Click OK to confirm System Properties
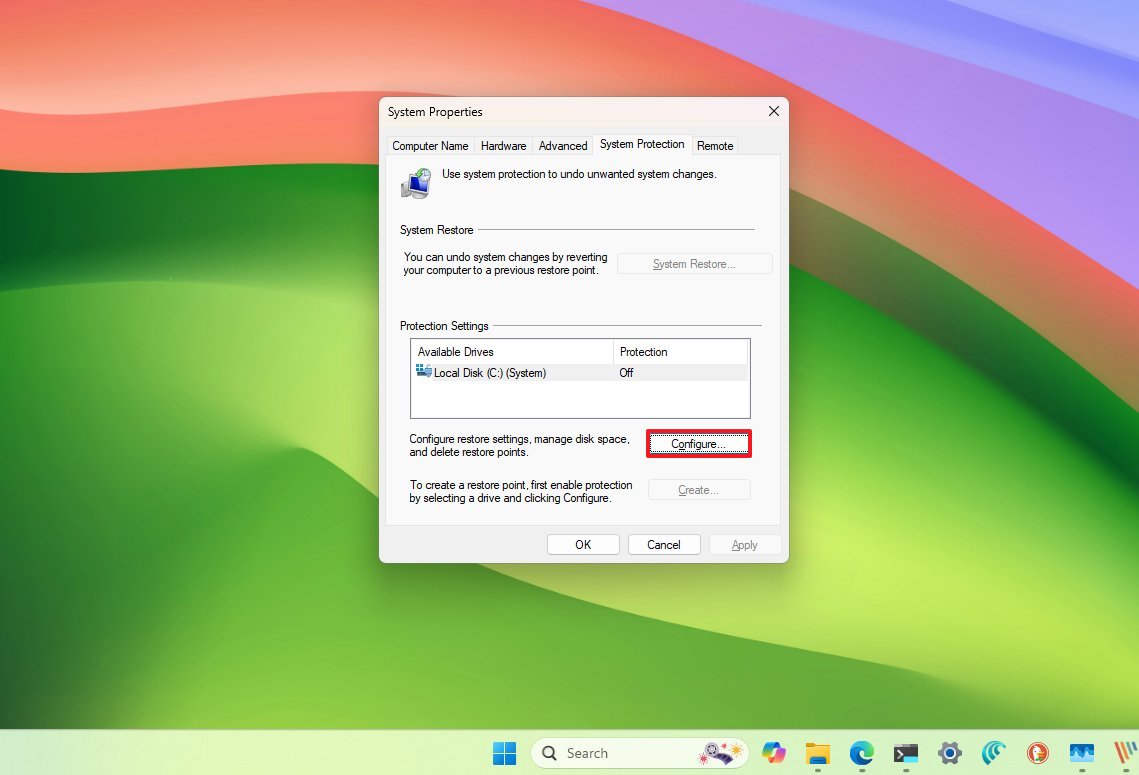This screenshot has height=775, width=1139. [x=583, y=544]
